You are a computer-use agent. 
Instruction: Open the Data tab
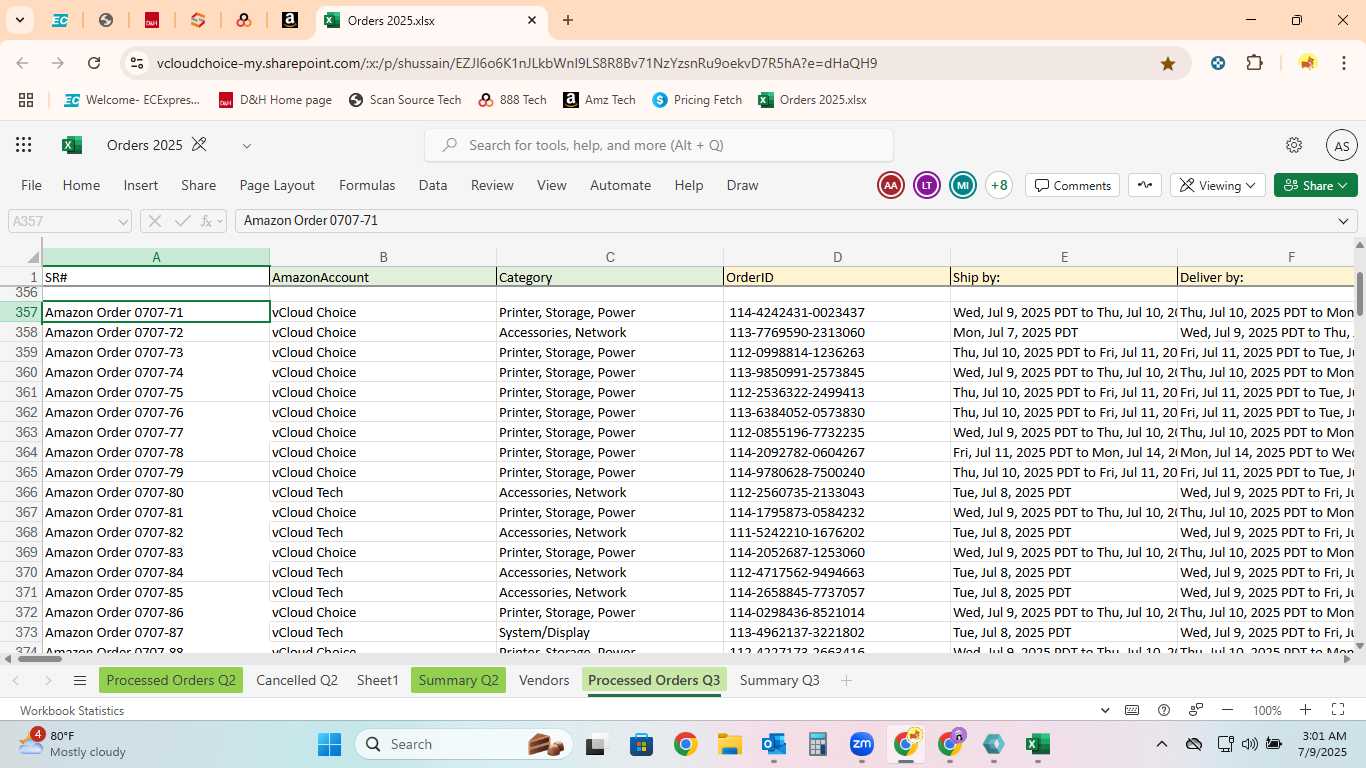point(433,185)
